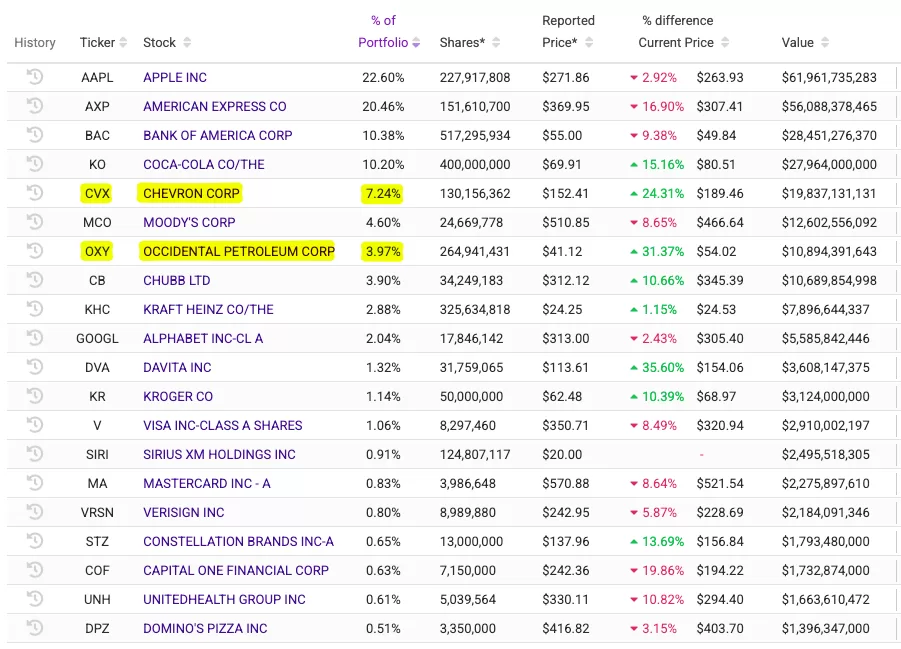
Task: Open history icon for Apple Inc row
Action: [35, 77]
